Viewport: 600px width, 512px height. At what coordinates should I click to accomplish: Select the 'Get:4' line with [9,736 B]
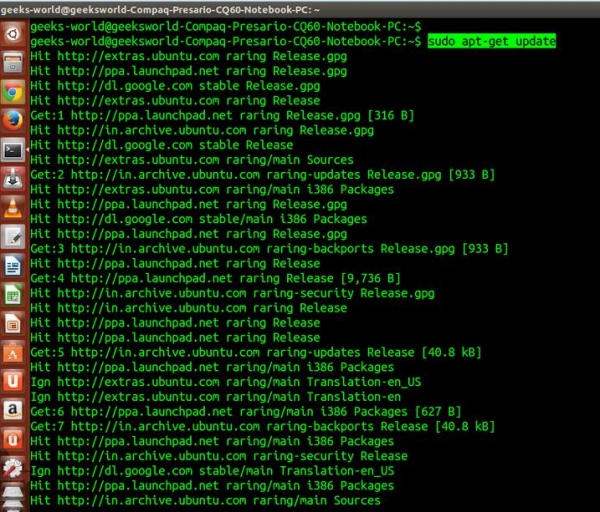coord(215,278)
